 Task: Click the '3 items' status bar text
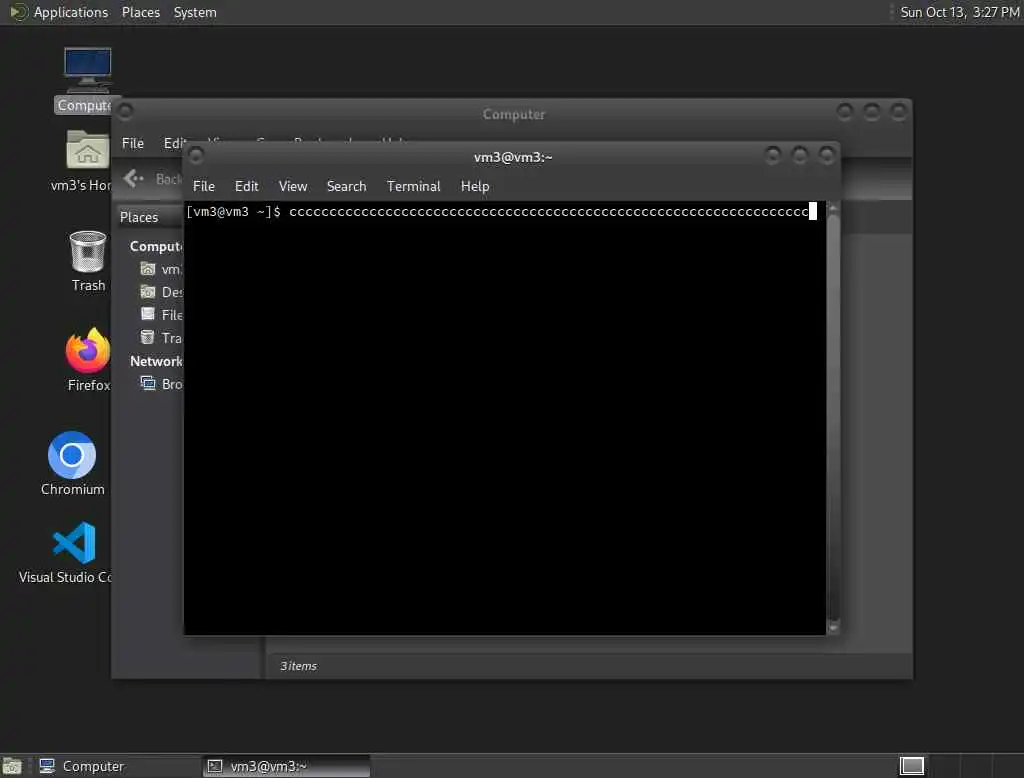coord(298,666)
